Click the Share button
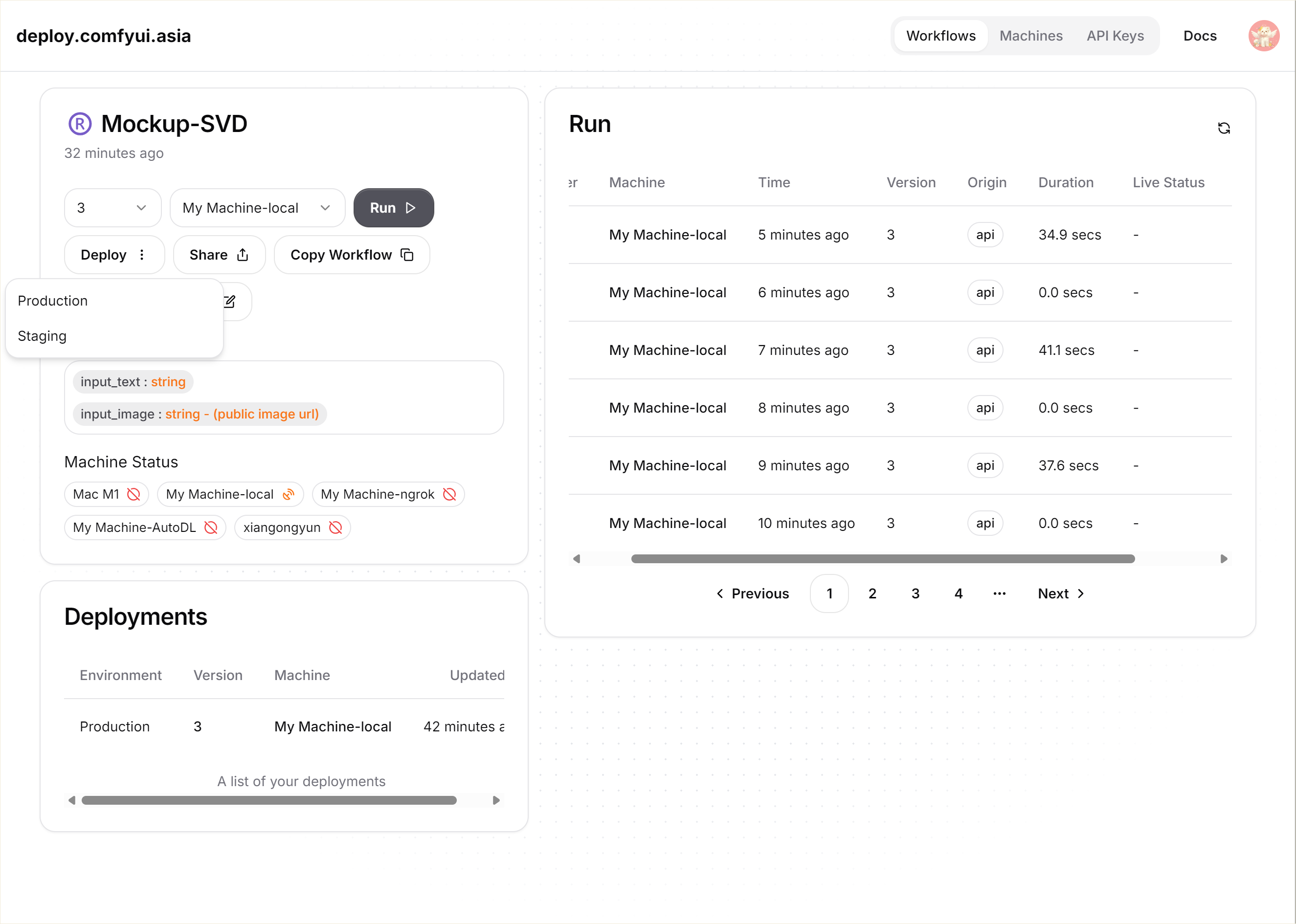 tap(219, 255)
